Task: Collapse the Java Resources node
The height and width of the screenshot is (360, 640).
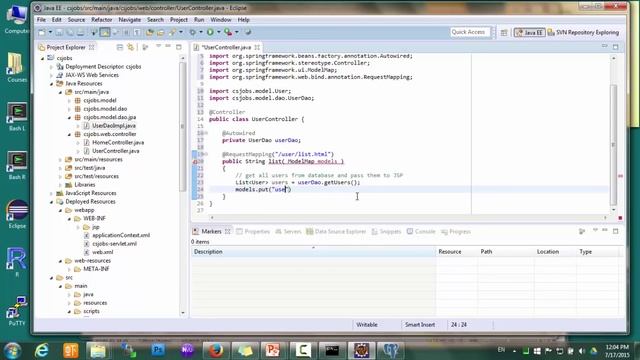Action: 51,84
